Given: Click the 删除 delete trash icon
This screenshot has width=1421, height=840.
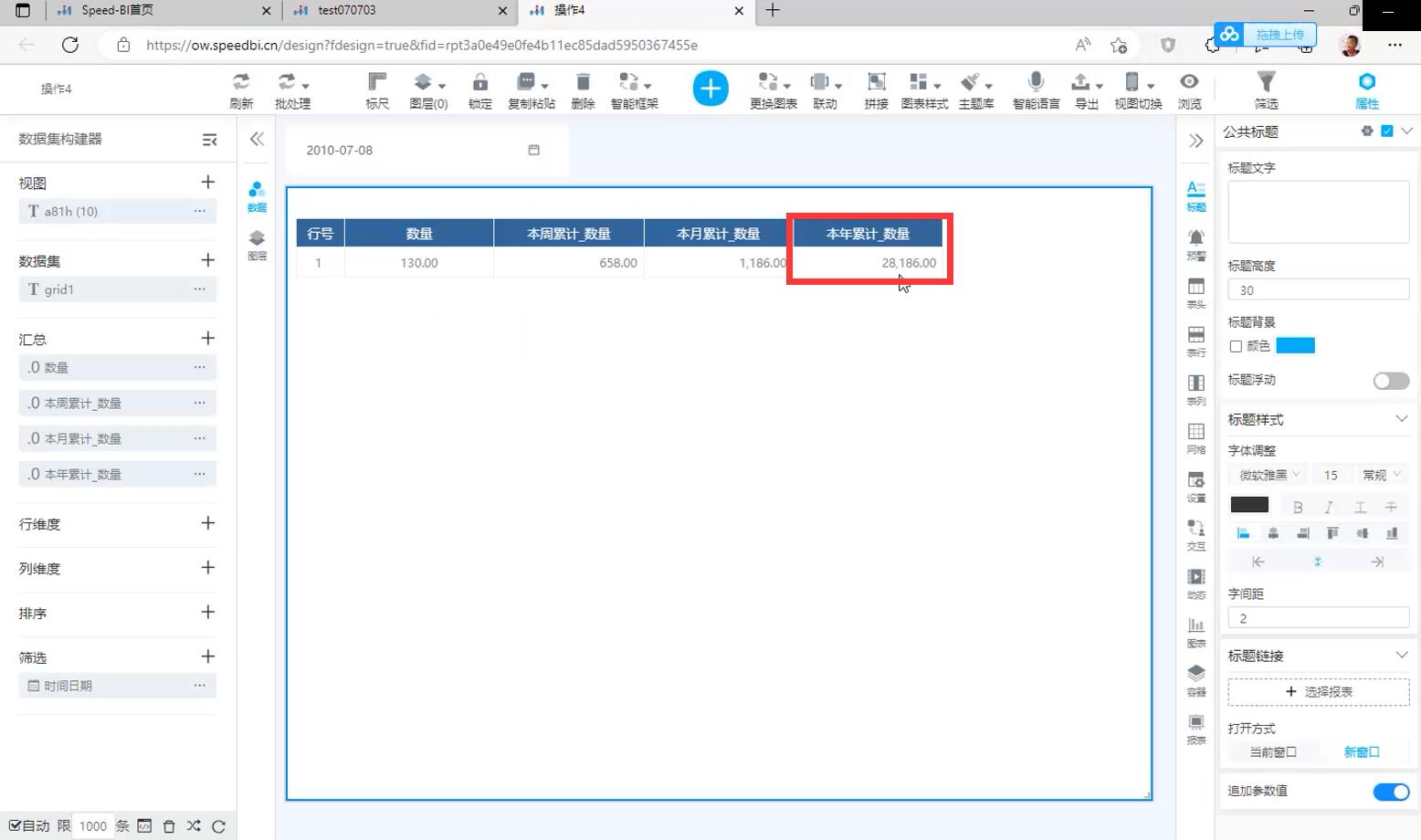Looking at the screenshot, I should [x=583, y=89].
